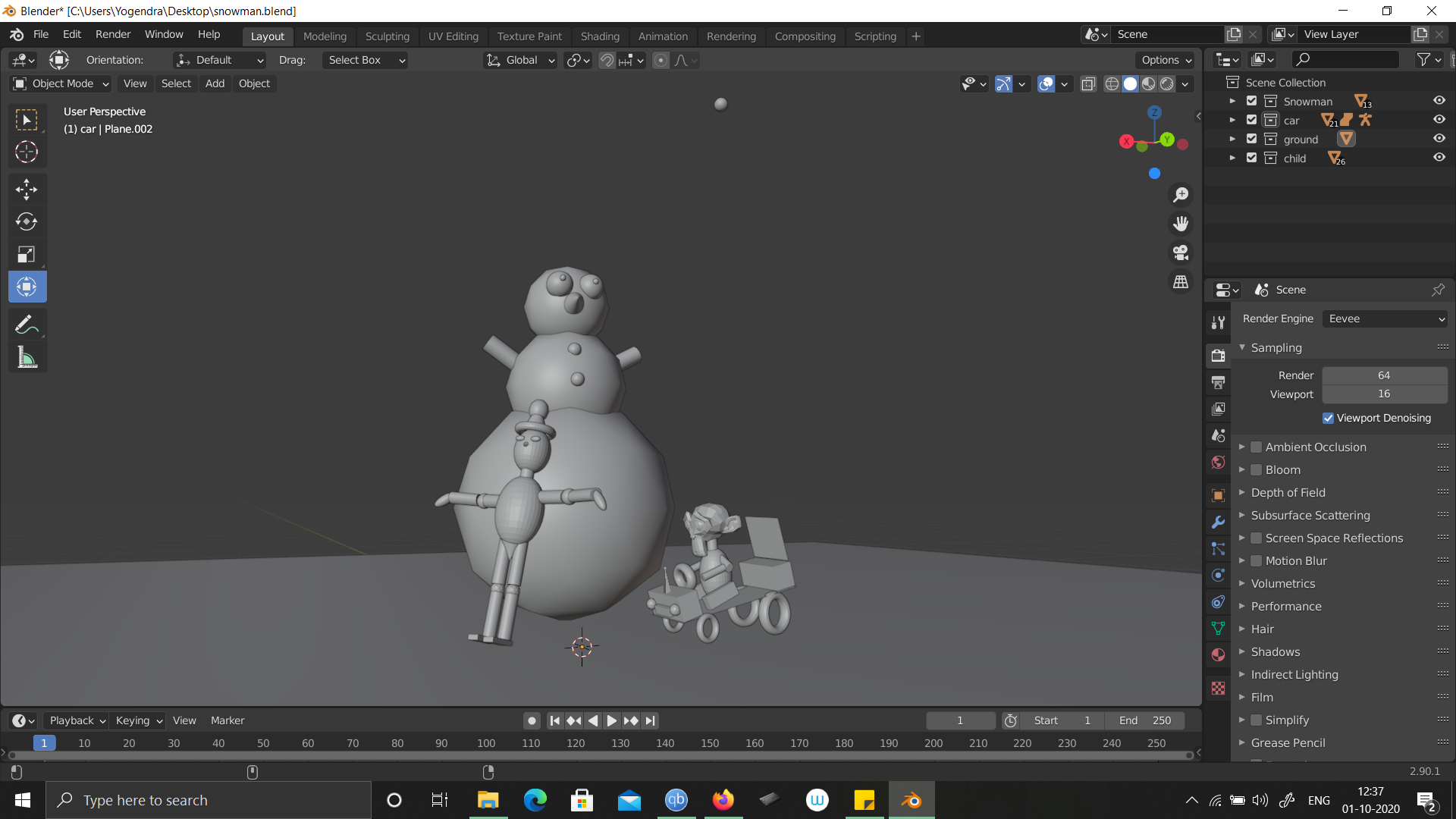Expand the car collection in outliner
This screenshot has width=1456, height=819.
coord(1232,120)
